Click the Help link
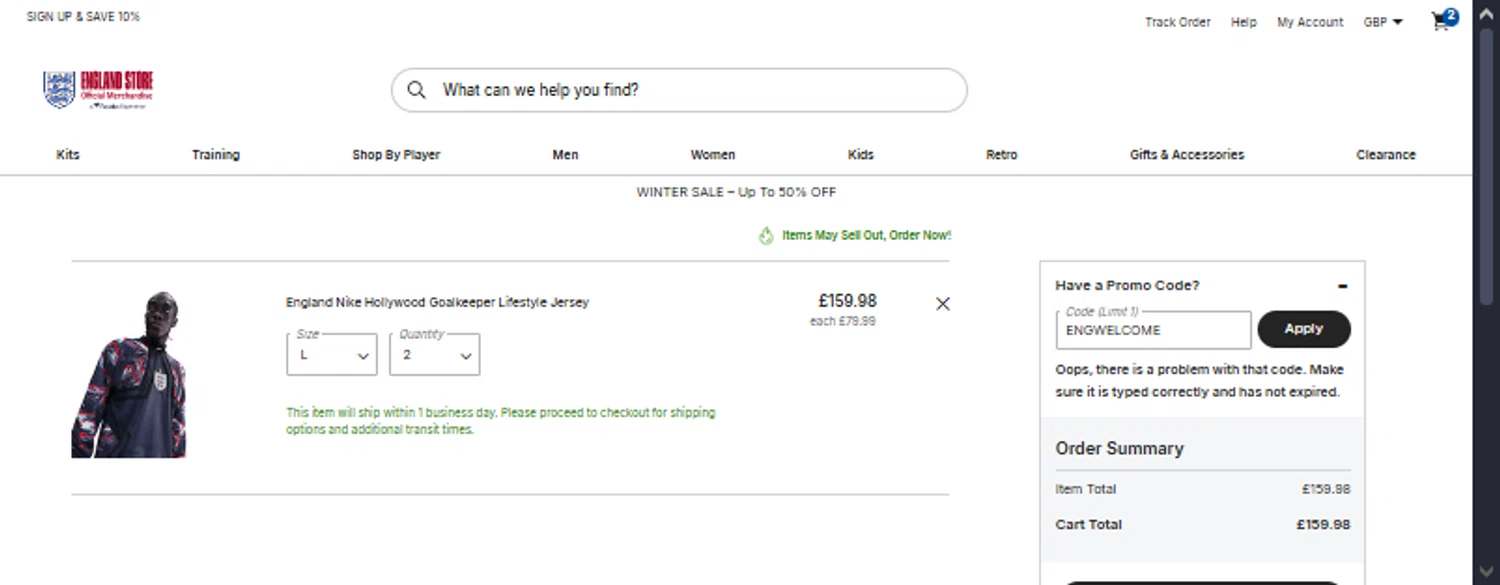Viewport: 1500px width, 585px height. 1243,22
